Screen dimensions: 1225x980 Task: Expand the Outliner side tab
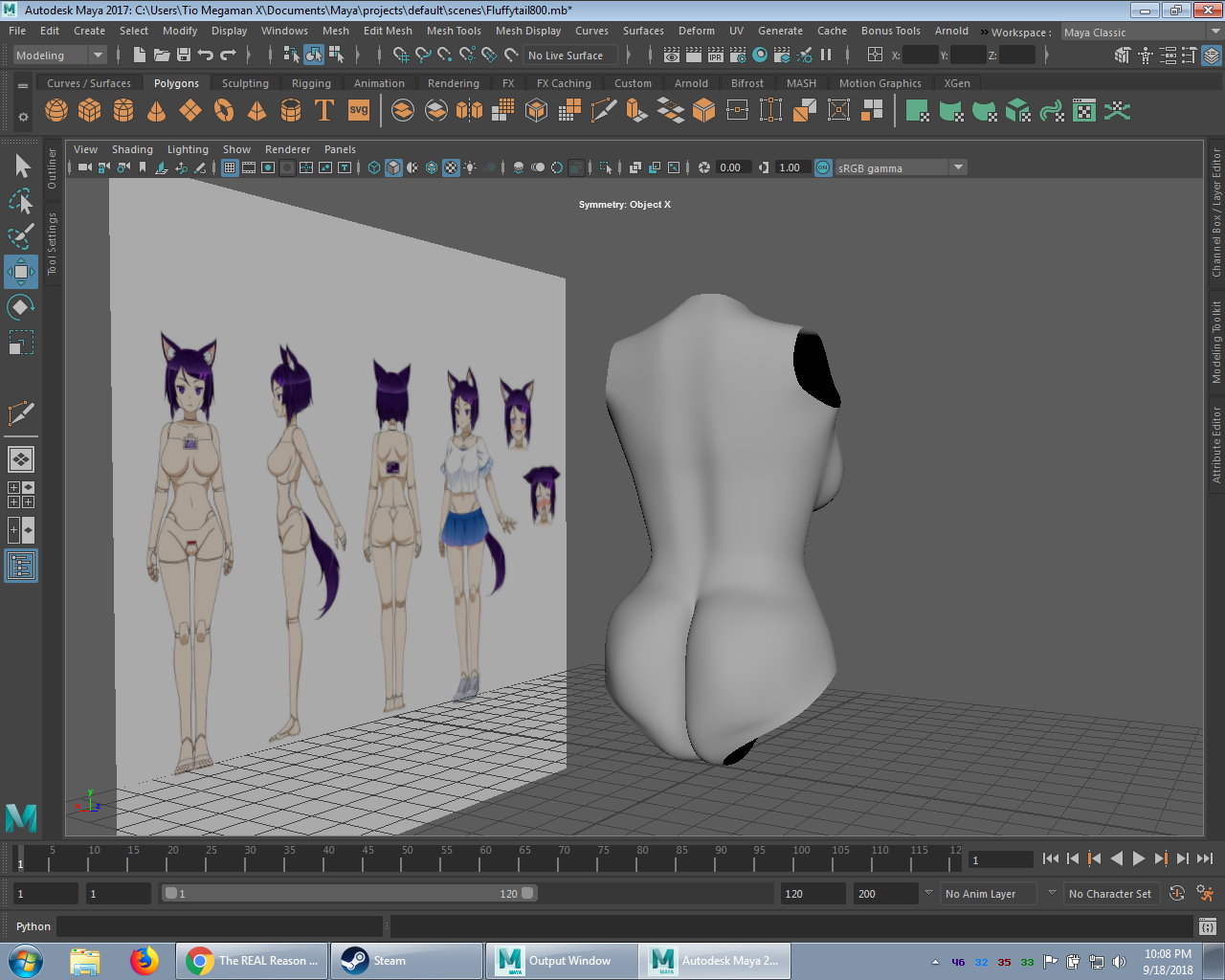tap(53, 168)
